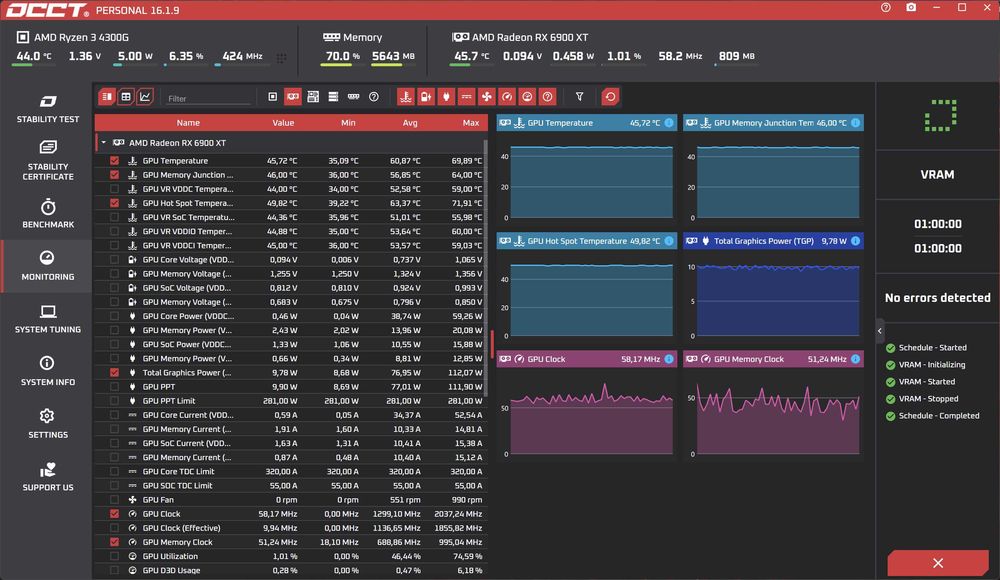This screenshot has height=580, width=1000.
Task: Toggle the current sensor type filter
Action: point(467,97)
